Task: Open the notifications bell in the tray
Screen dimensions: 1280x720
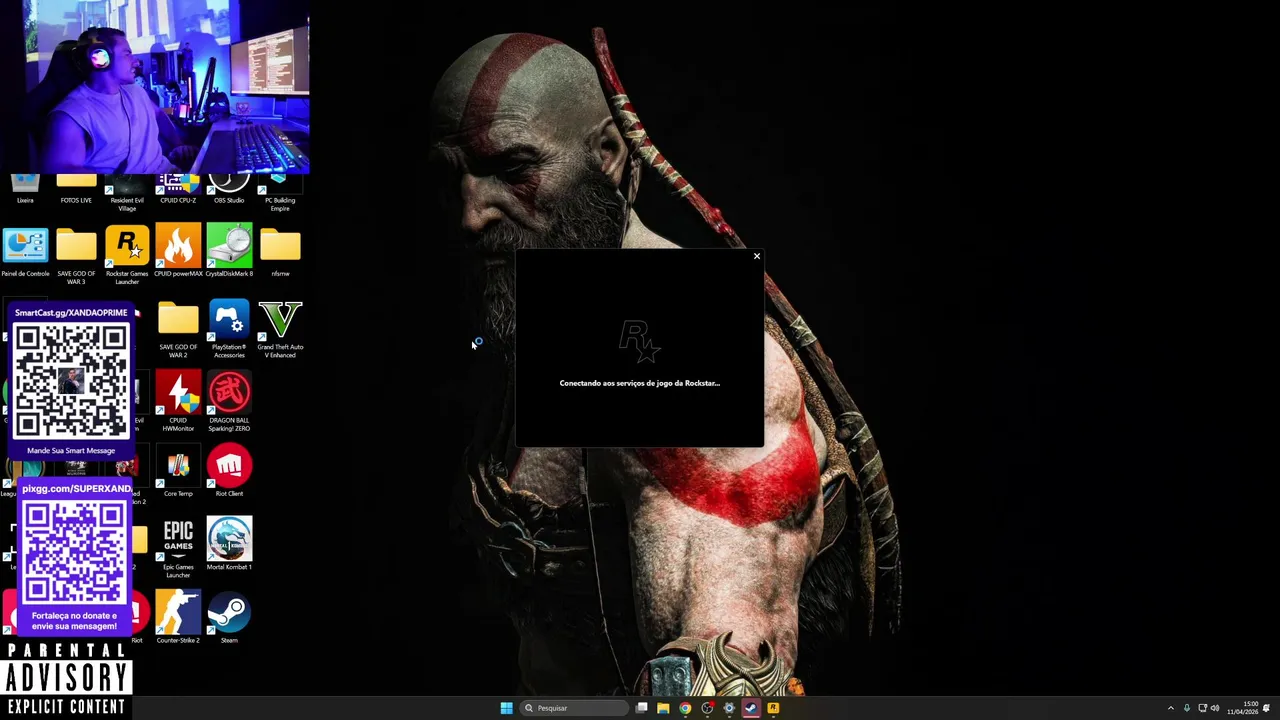Action: pos(1266,708)
